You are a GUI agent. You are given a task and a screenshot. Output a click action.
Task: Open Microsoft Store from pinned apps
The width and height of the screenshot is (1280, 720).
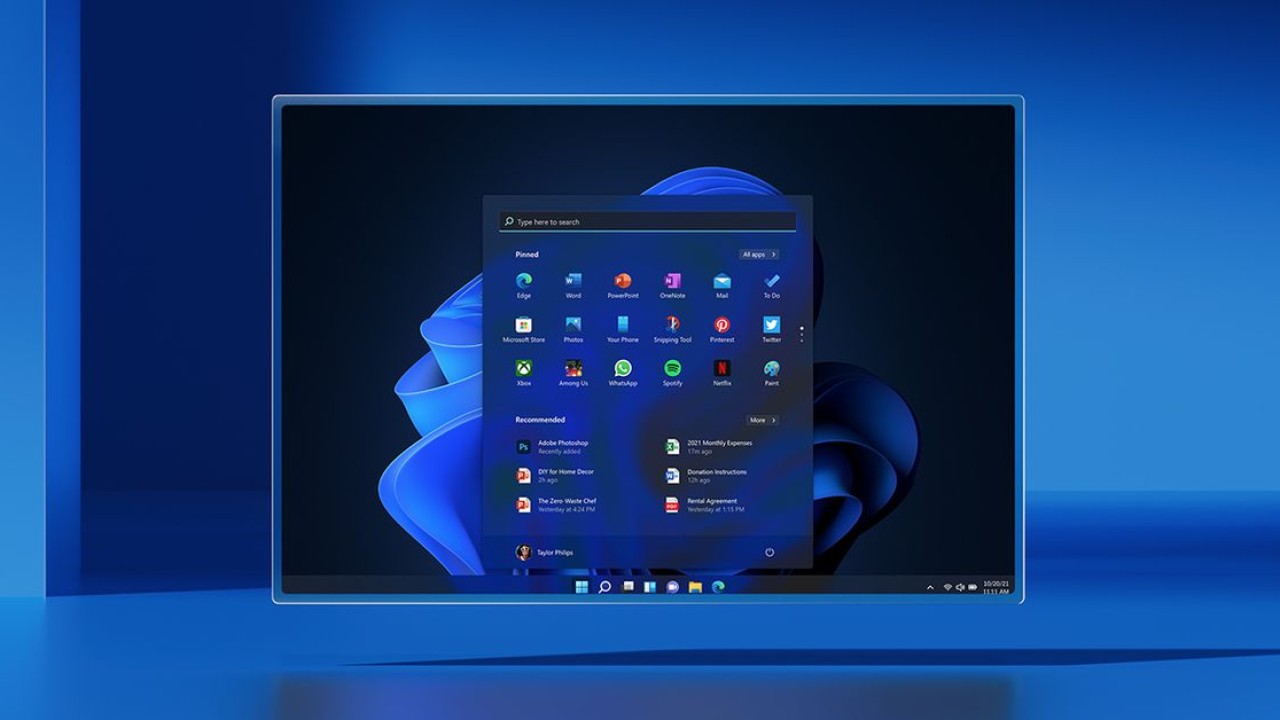coord(523,326)
